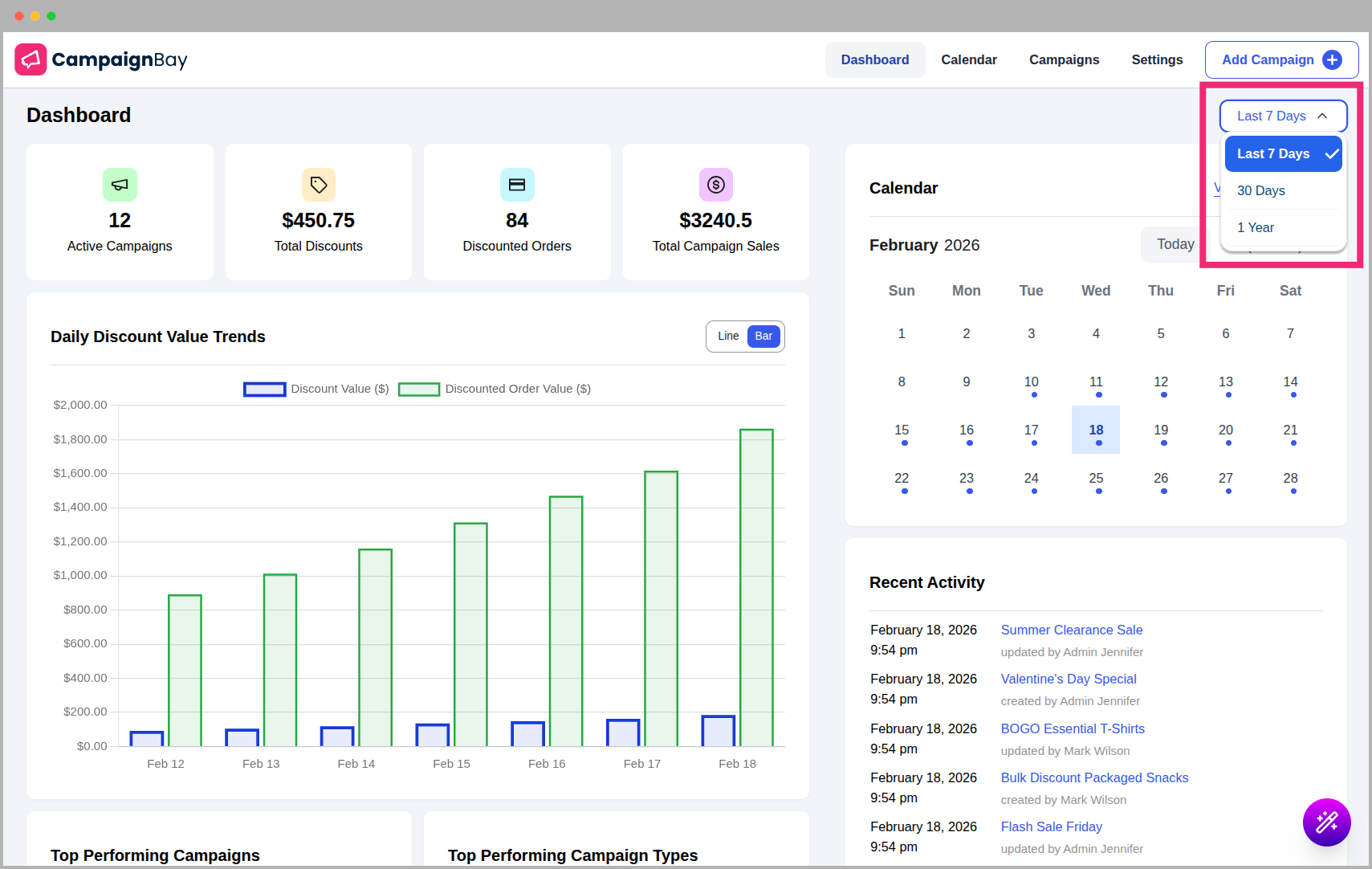1372x869 pixels.
Task: Click the Active Campaigns announcement icon
Action: 120,184
